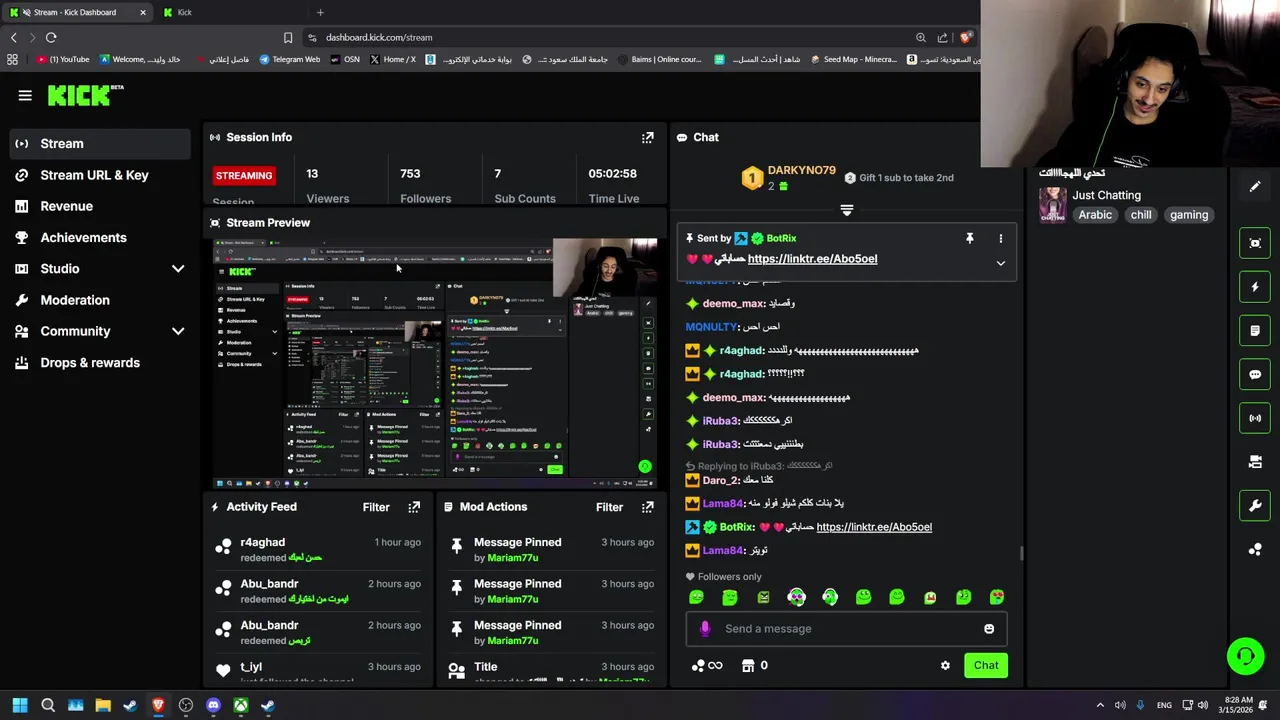Click the Kick logo

85,95
